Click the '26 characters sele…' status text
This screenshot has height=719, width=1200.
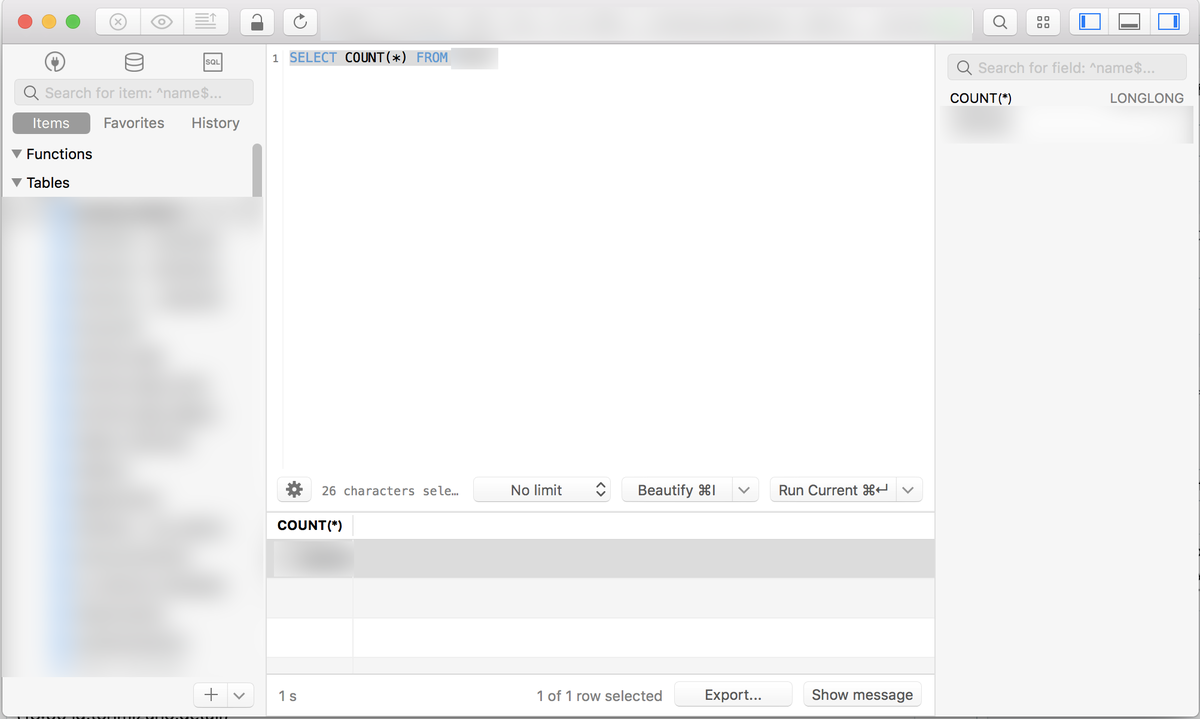[x=390, y=491]
